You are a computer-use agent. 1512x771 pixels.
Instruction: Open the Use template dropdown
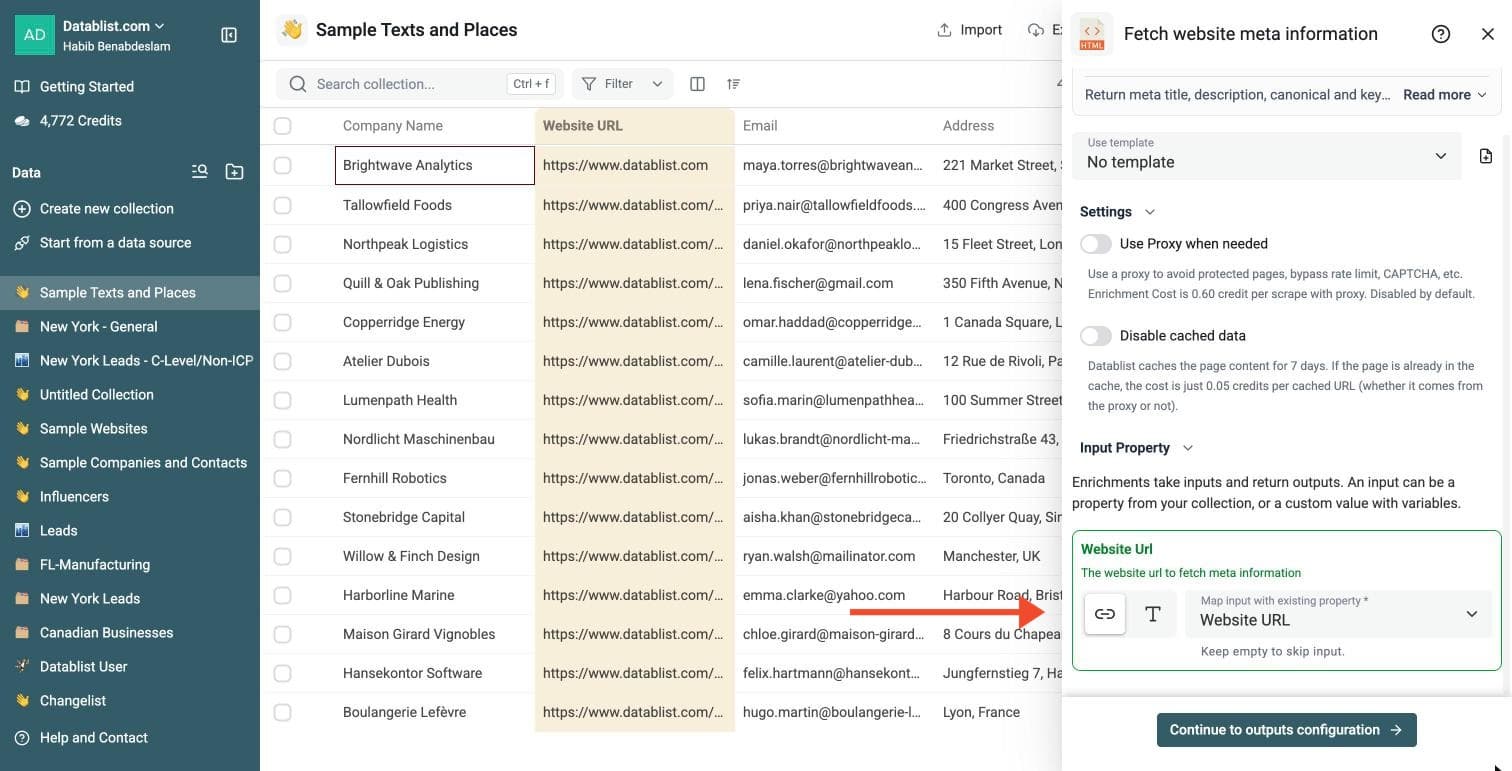pos(1267,156)
